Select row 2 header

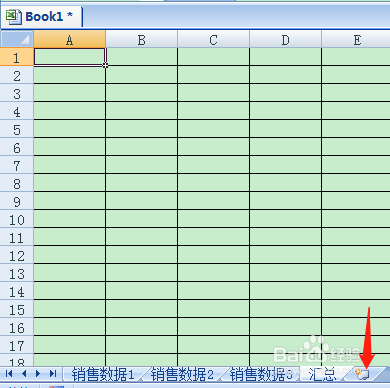(17, 75)
